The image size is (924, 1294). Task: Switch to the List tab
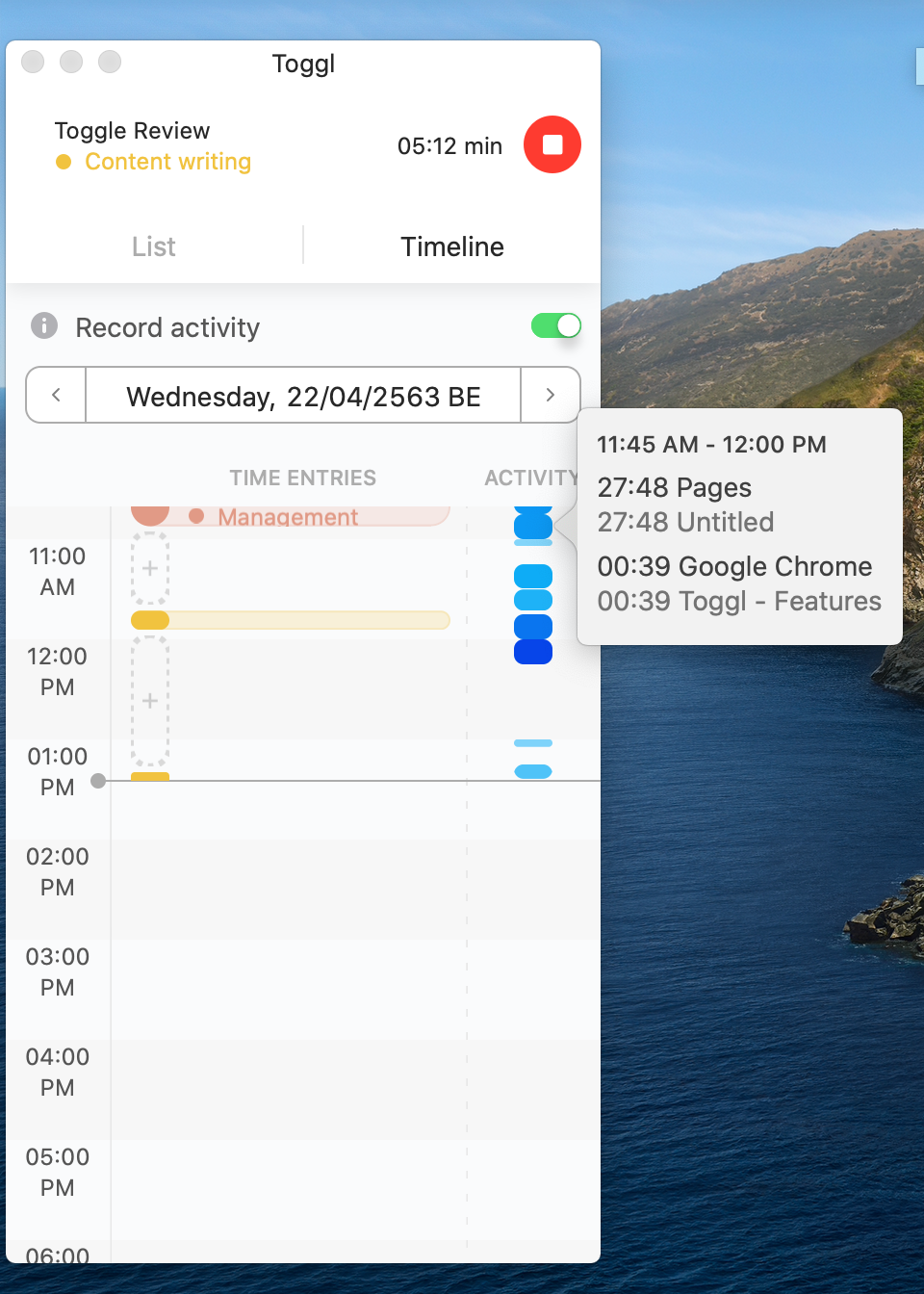[154, 246]
